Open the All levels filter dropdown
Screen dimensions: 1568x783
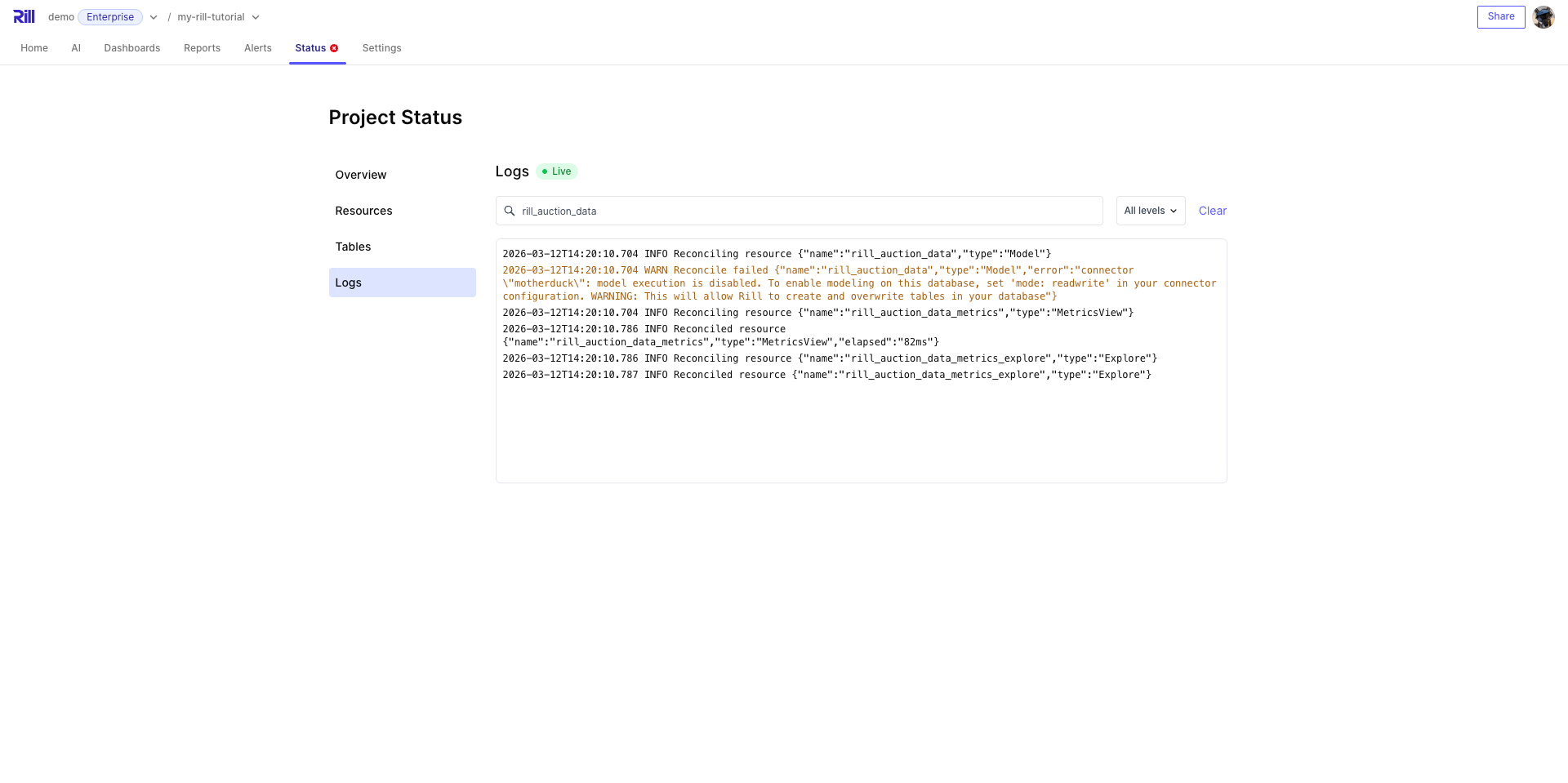click(x=1150, y=211)
